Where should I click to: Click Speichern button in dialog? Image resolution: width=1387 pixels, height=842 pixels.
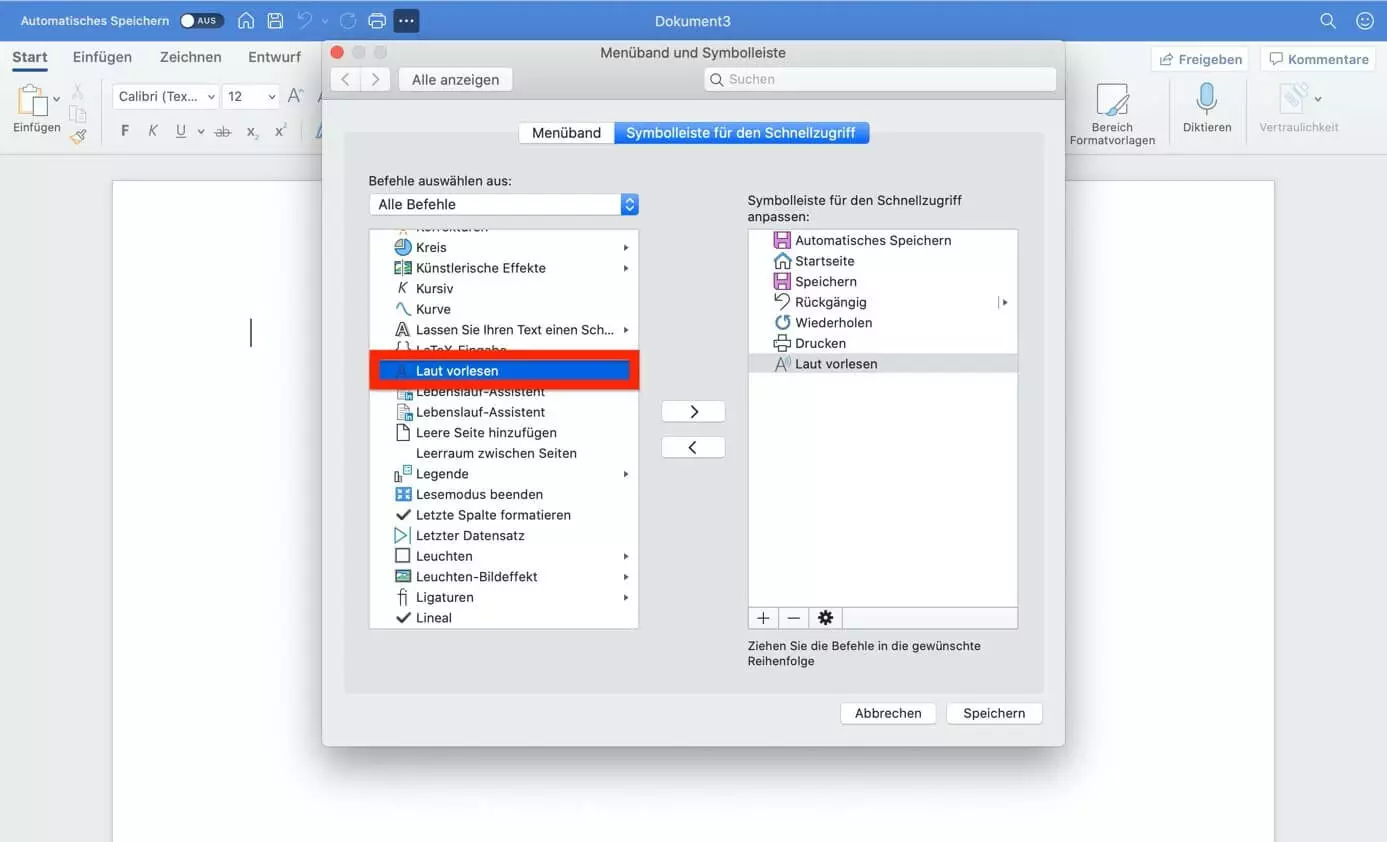click(x=994, y=713)
